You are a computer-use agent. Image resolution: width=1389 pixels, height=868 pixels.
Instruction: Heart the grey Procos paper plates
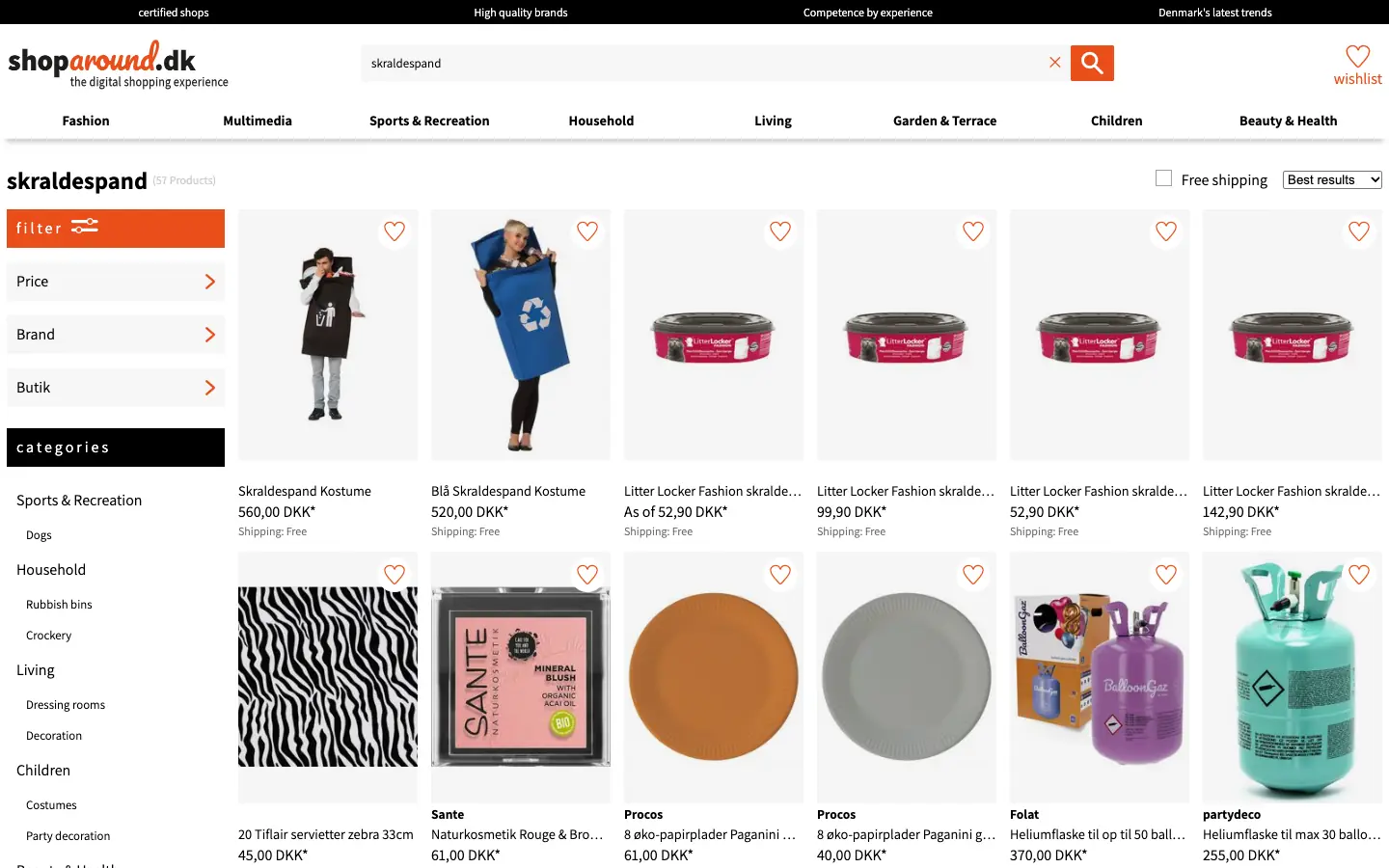click(973, 575)
